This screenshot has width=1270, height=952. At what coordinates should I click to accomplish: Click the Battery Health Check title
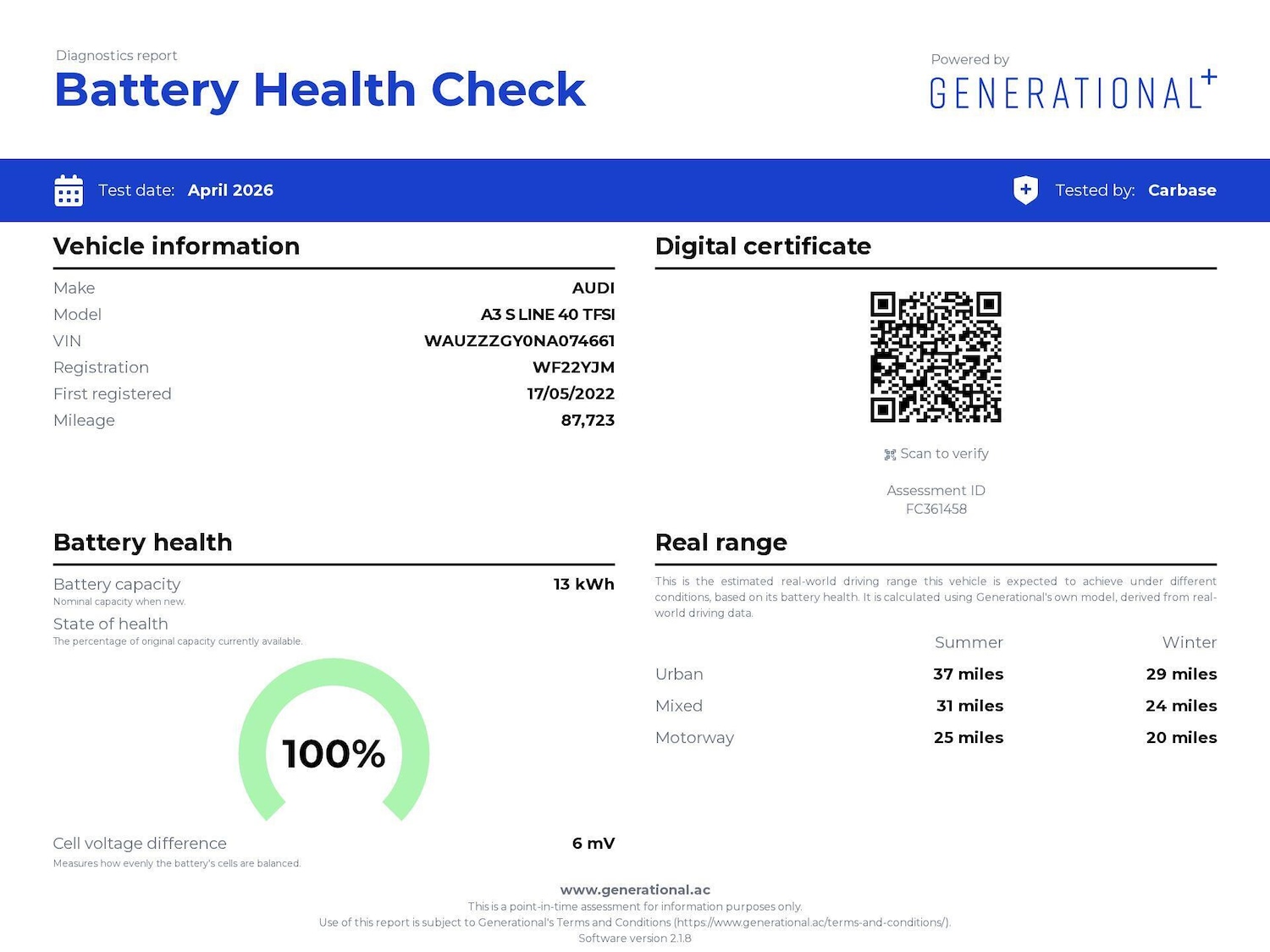[x=319, y=90]
